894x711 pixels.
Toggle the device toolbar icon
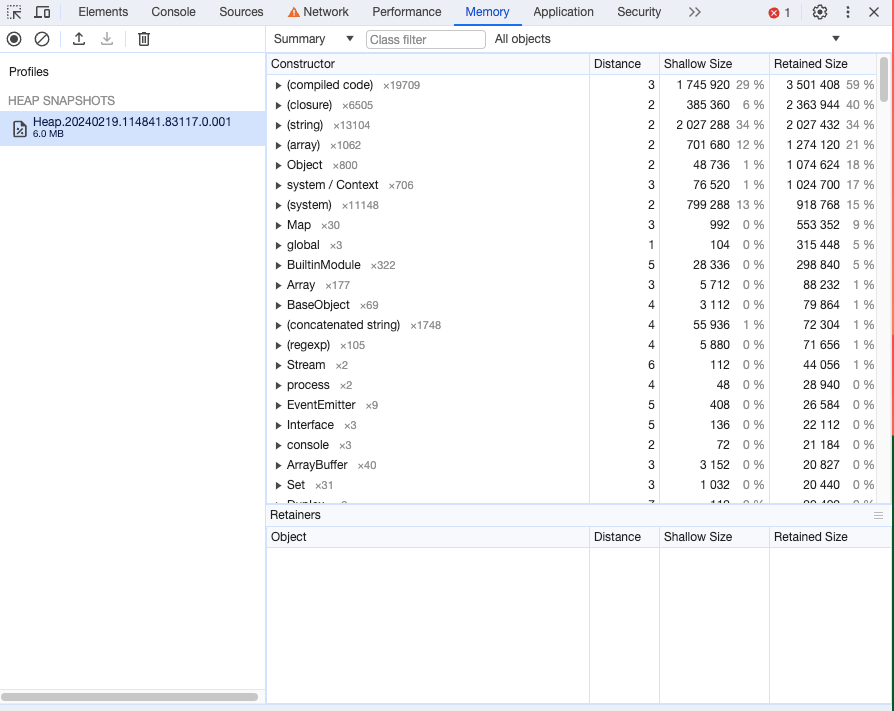(x=41, y=11)
